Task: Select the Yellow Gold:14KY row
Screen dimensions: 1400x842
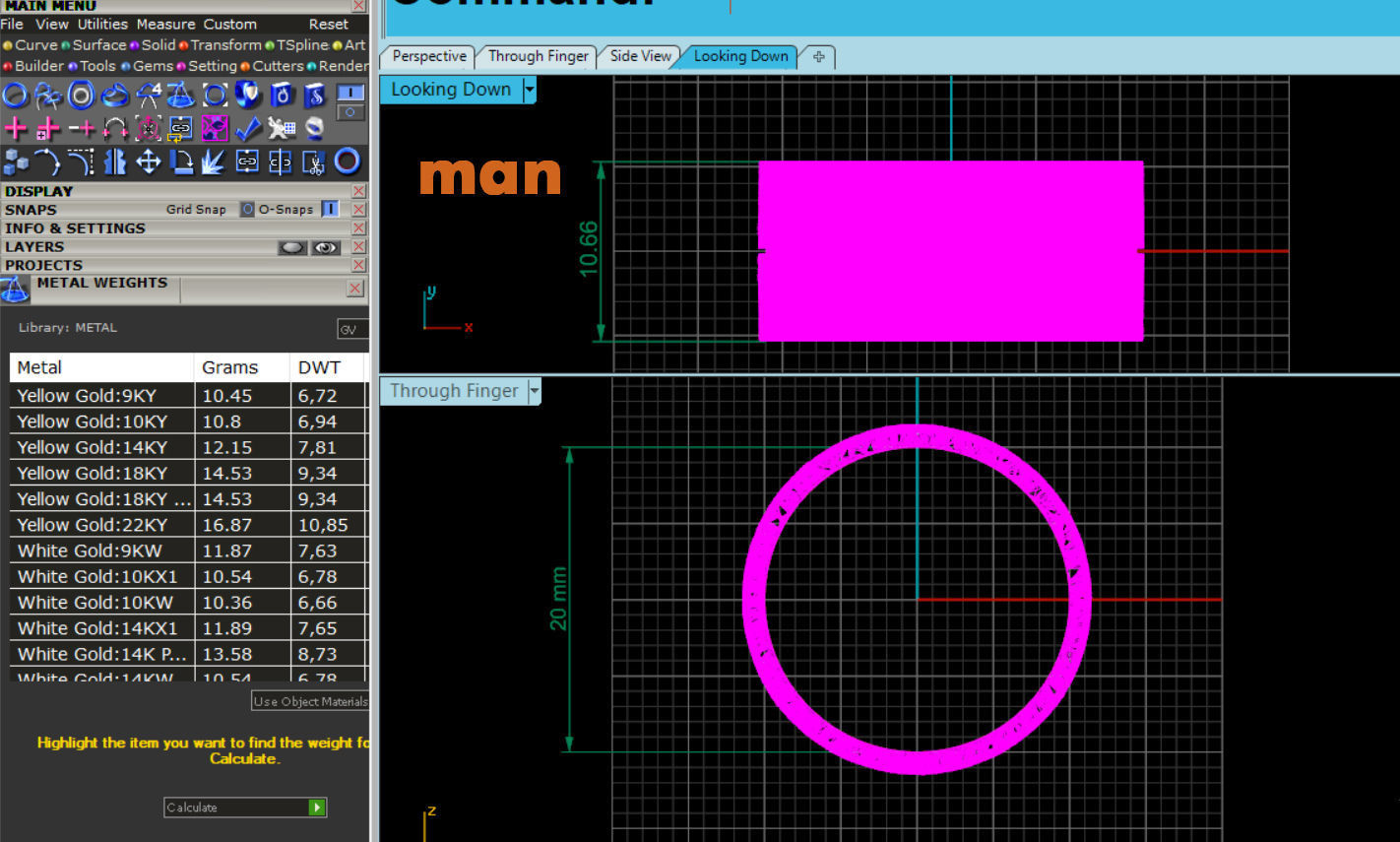Action: click(x=187, y=447)
